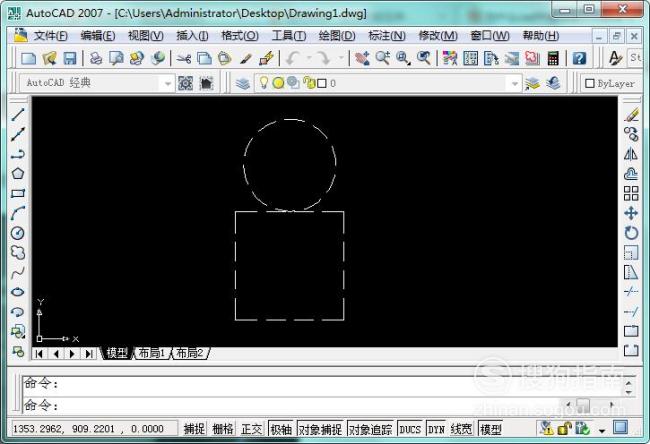Toggle 正交 ortho mode in status bar
The height and width of the screenshot is (444, 650).
[x=251, y=429]
